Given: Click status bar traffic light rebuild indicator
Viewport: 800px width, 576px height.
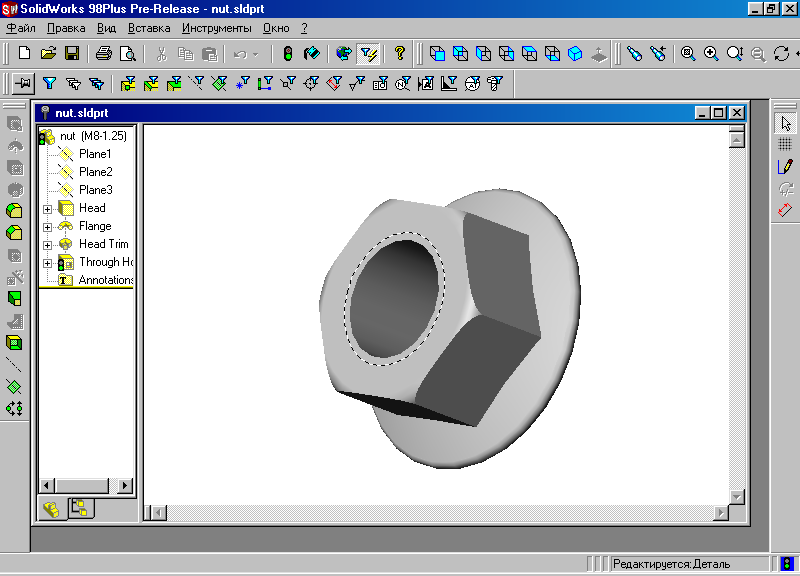Looking at the screenshot, I should click(787, 563).
